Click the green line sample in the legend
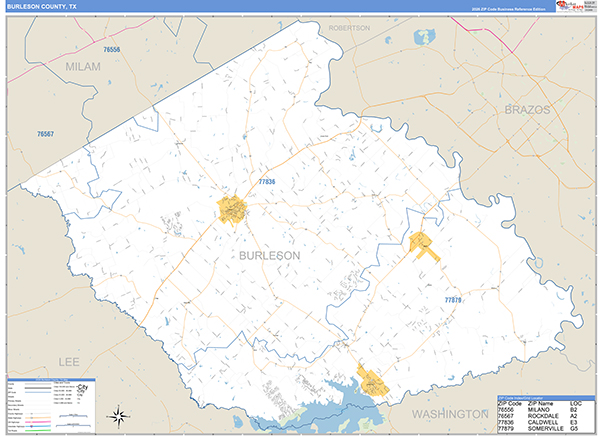 pos(38,430)
